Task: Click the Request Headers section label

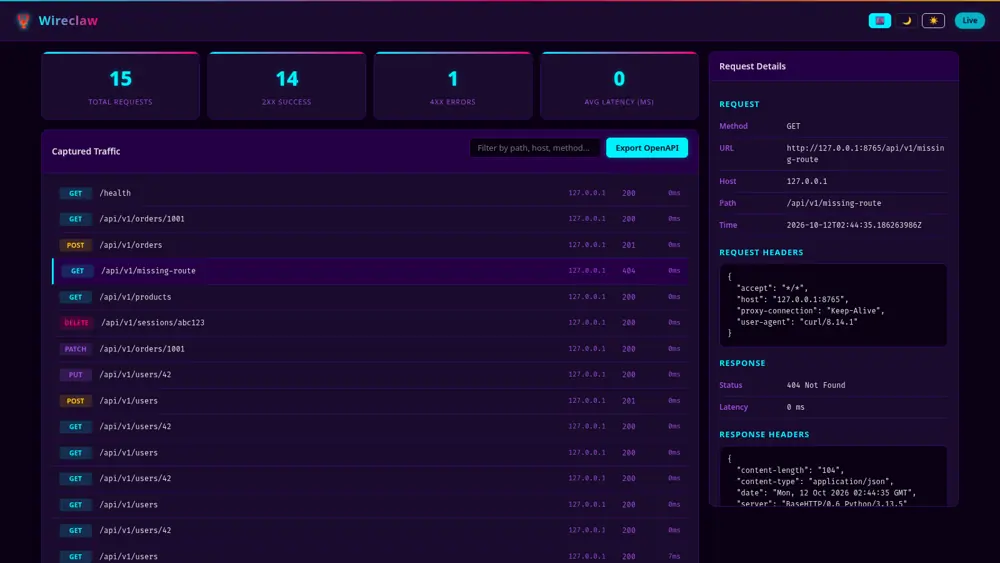Action: [x=761, y=252]
